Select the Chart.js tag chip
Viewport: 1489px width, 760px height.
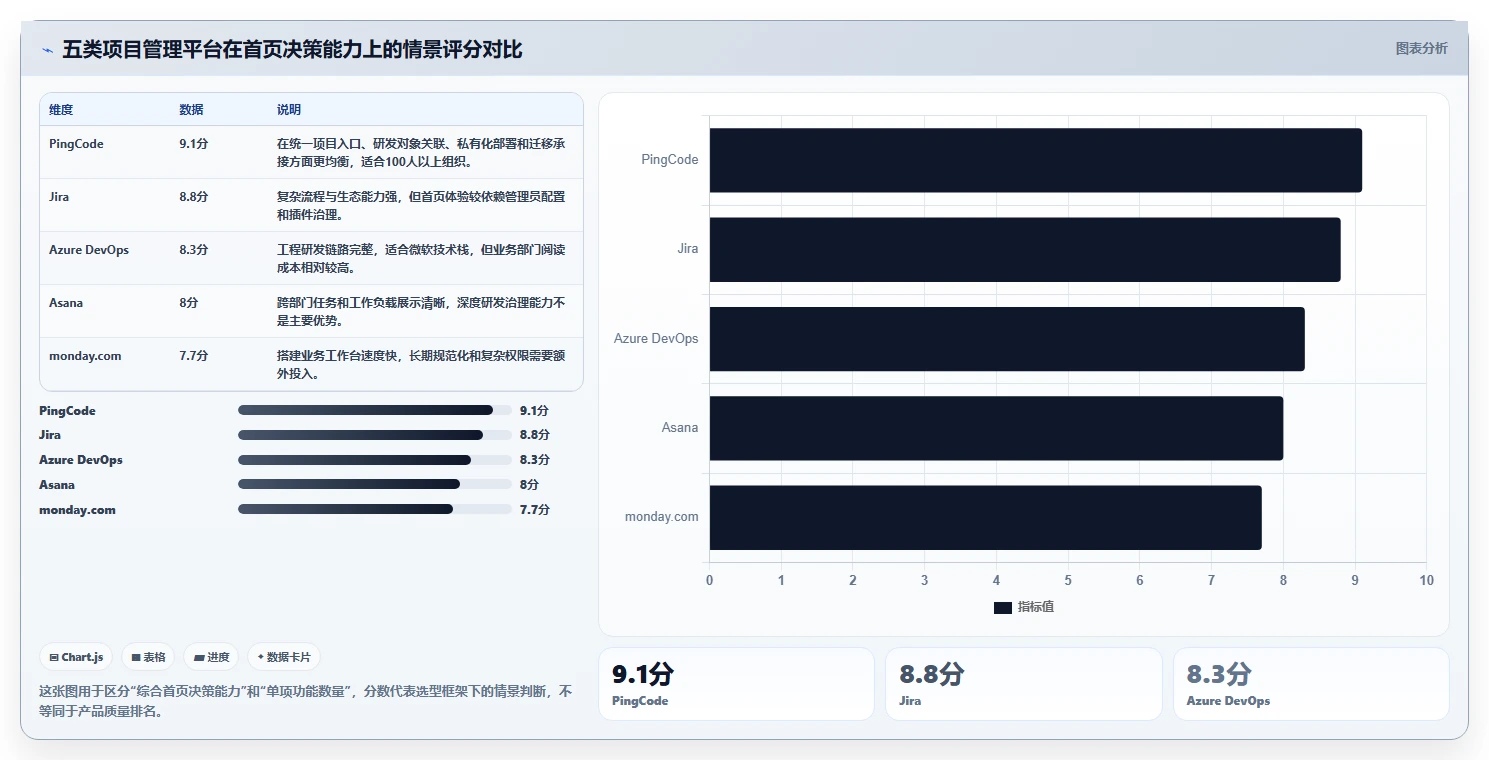tap(77, 657)
